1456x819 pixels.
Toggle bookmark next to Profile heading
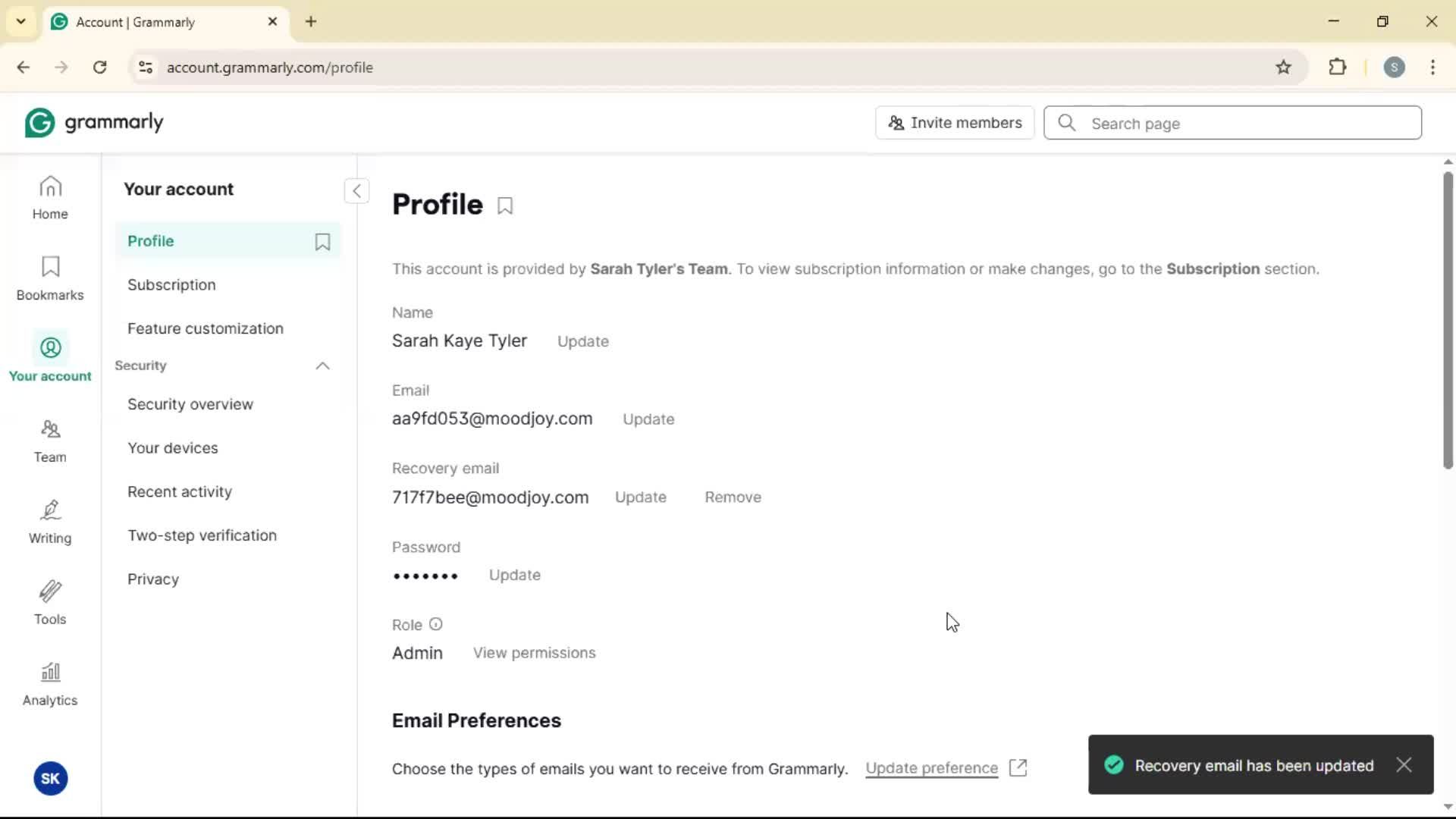505,206
